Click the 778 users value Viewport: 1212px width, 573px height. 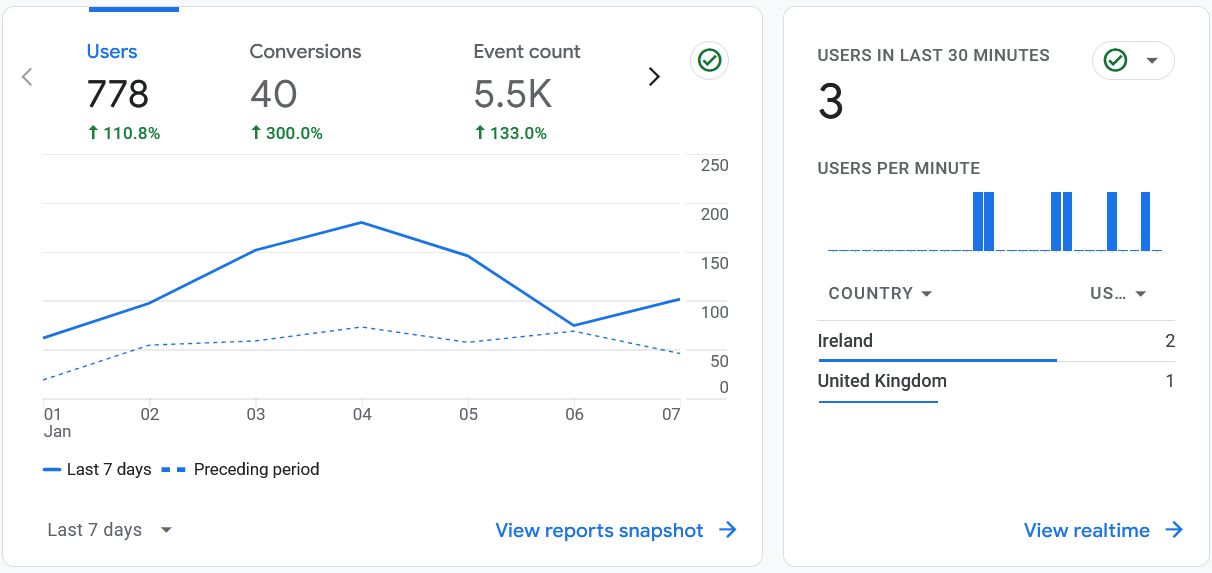tap(118, 94)
